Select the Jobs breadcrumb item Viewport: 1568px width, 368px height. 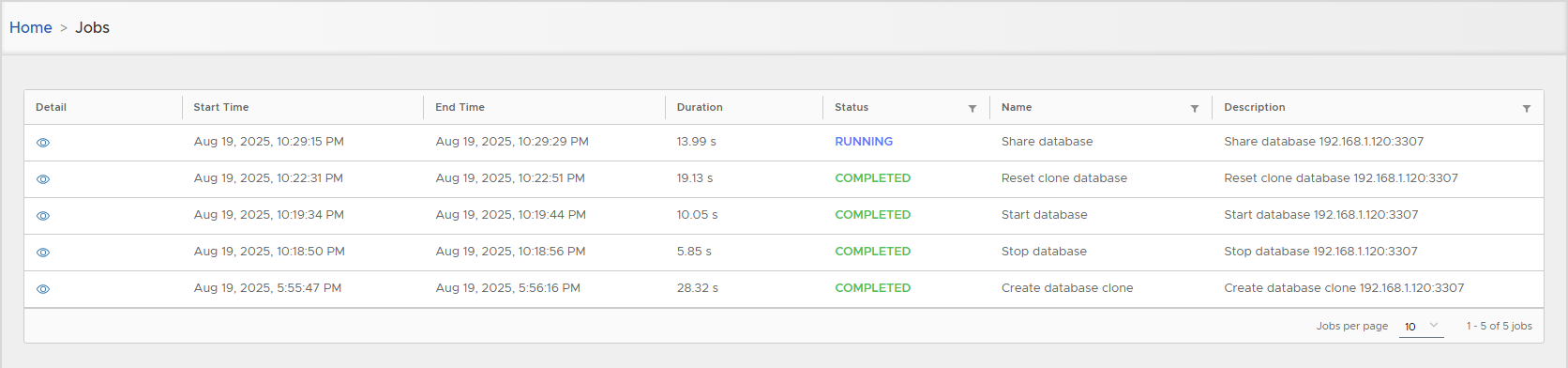93,27
